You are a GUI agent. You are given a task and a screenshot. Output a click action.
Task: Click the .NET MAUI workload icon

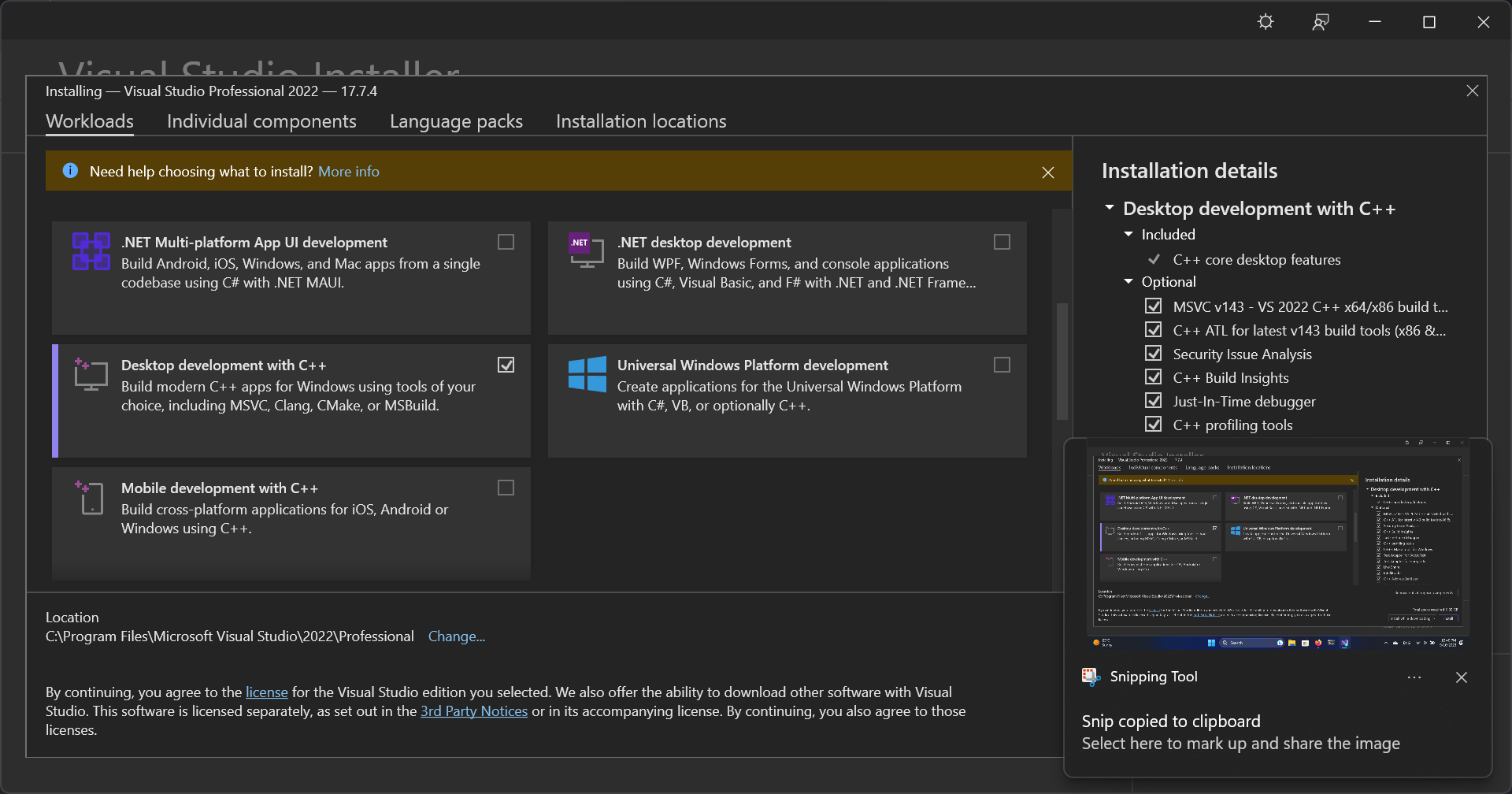pyautogui.click(x=91, y=251)
